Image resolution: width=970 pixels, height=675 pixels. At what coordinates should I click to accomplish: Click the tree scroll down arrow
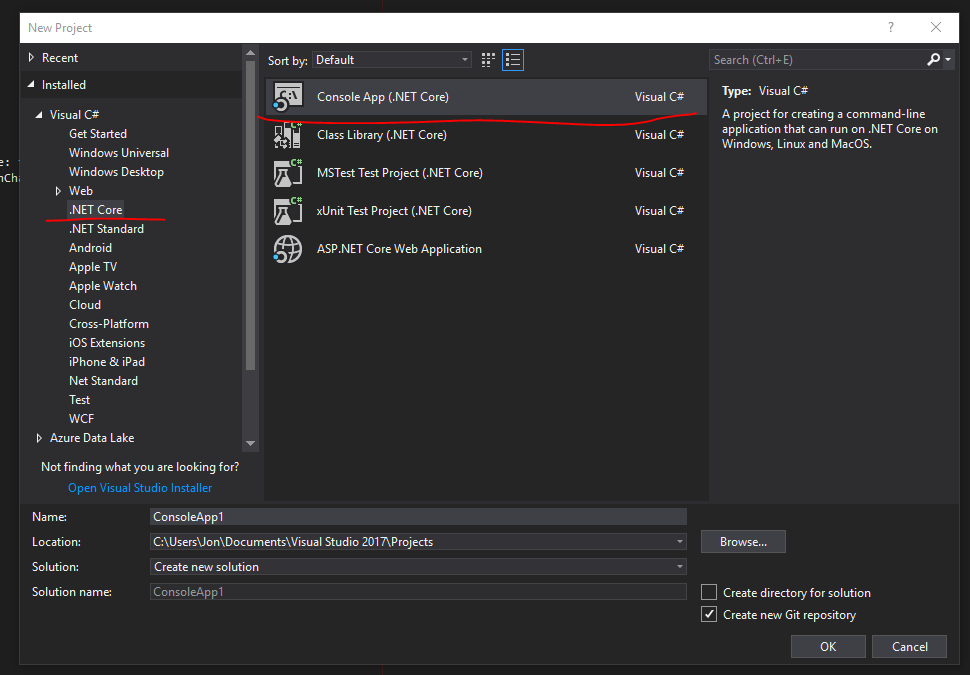click(250, 444)
